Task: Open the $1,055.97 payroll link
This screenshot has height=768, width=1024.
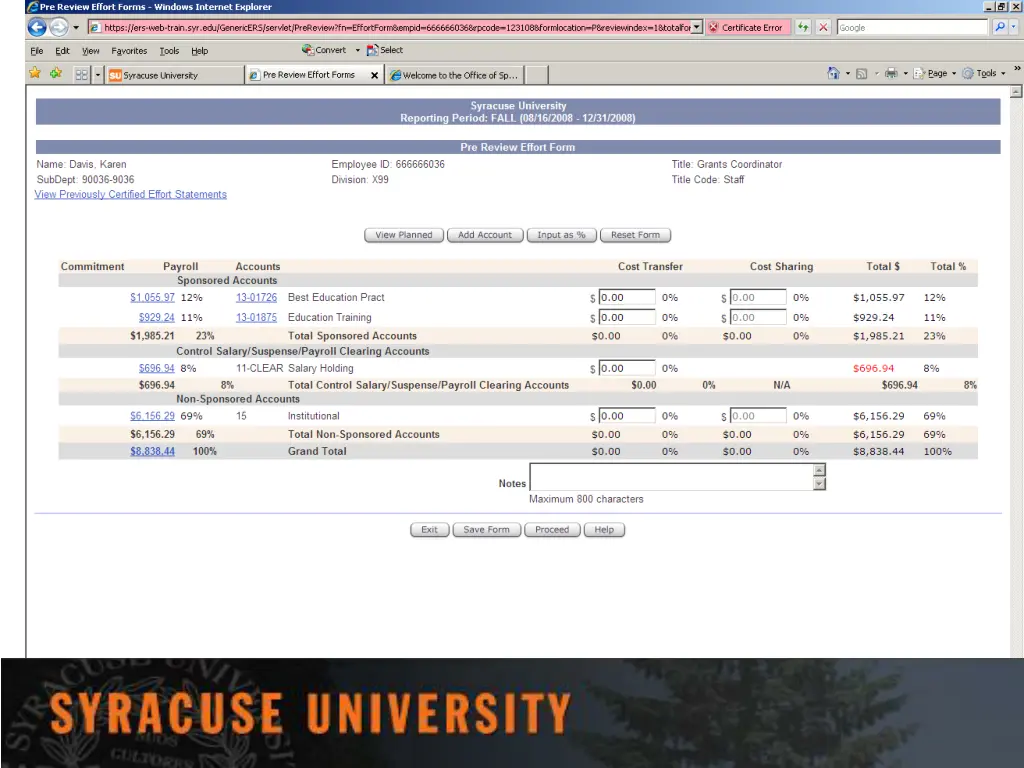Action: (x=152, y=297)
